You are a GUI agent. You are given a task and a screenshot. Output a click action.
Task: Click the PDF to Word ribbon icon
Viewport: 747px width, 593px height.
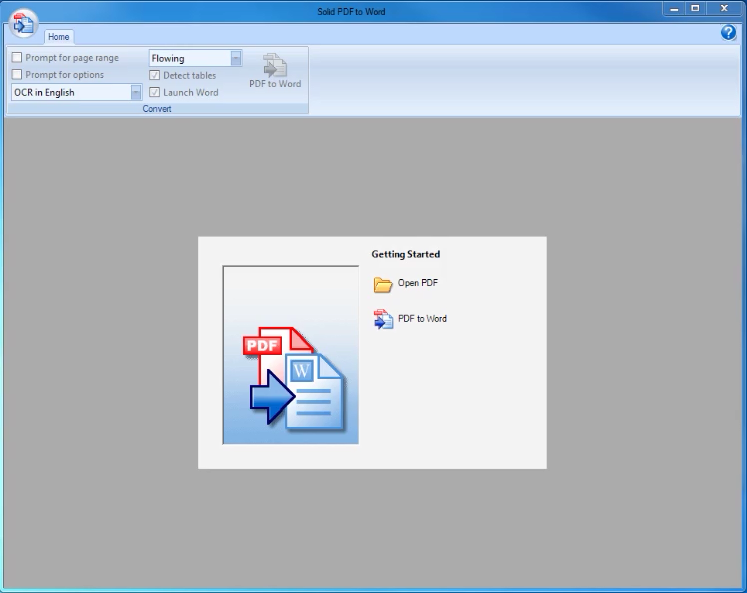coord(274,67)
